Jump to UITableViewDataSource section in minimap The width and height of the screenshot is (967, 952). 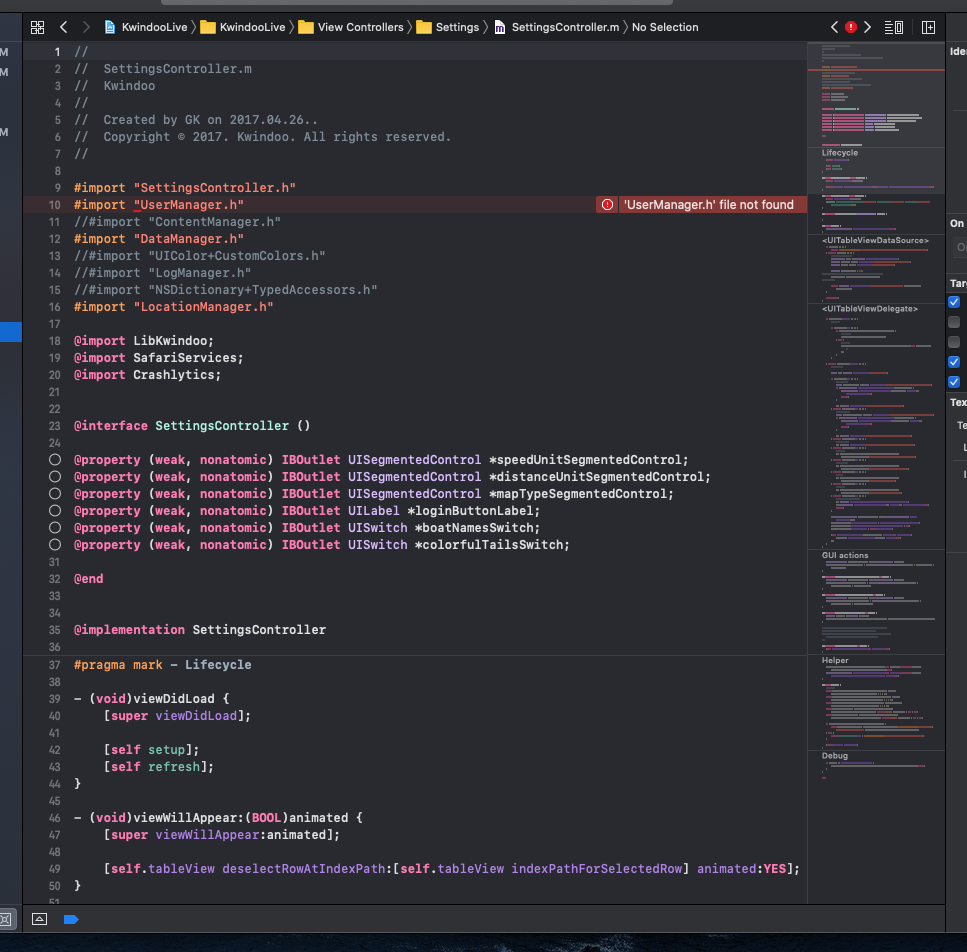[x=875, y=240]
